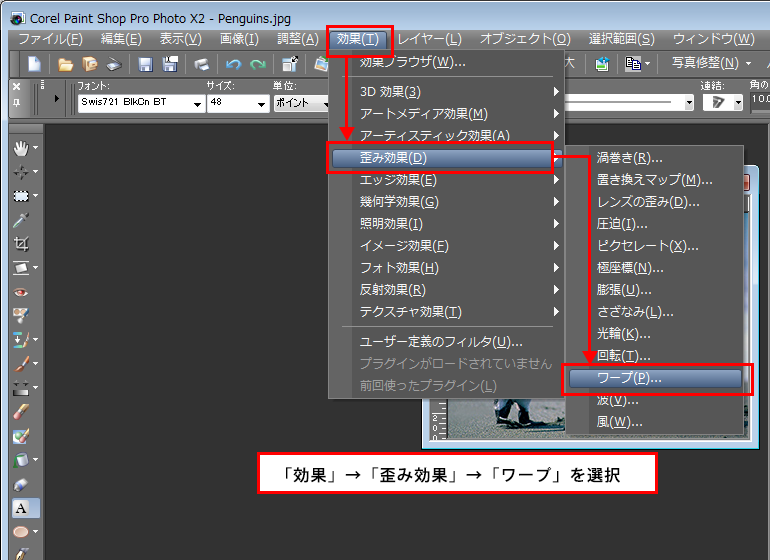Select the Makeover tool
770x560 pixels.
click(21, 315)
